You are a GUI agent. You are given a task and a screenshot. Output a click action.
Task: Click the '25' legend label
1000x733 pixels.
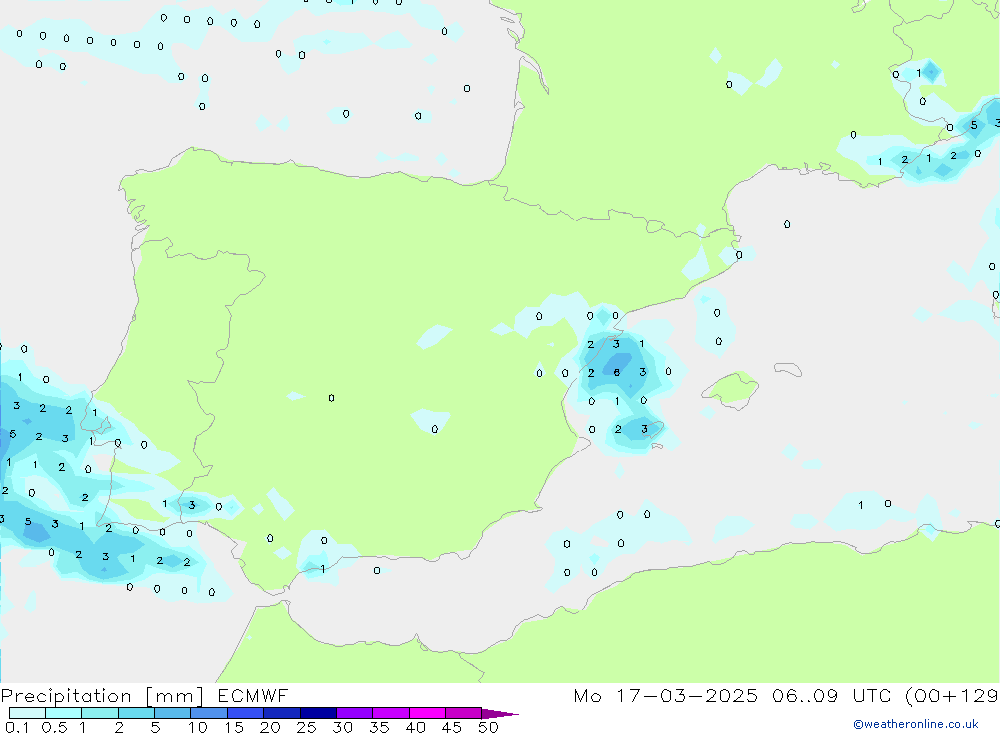[x=306, y=727]
